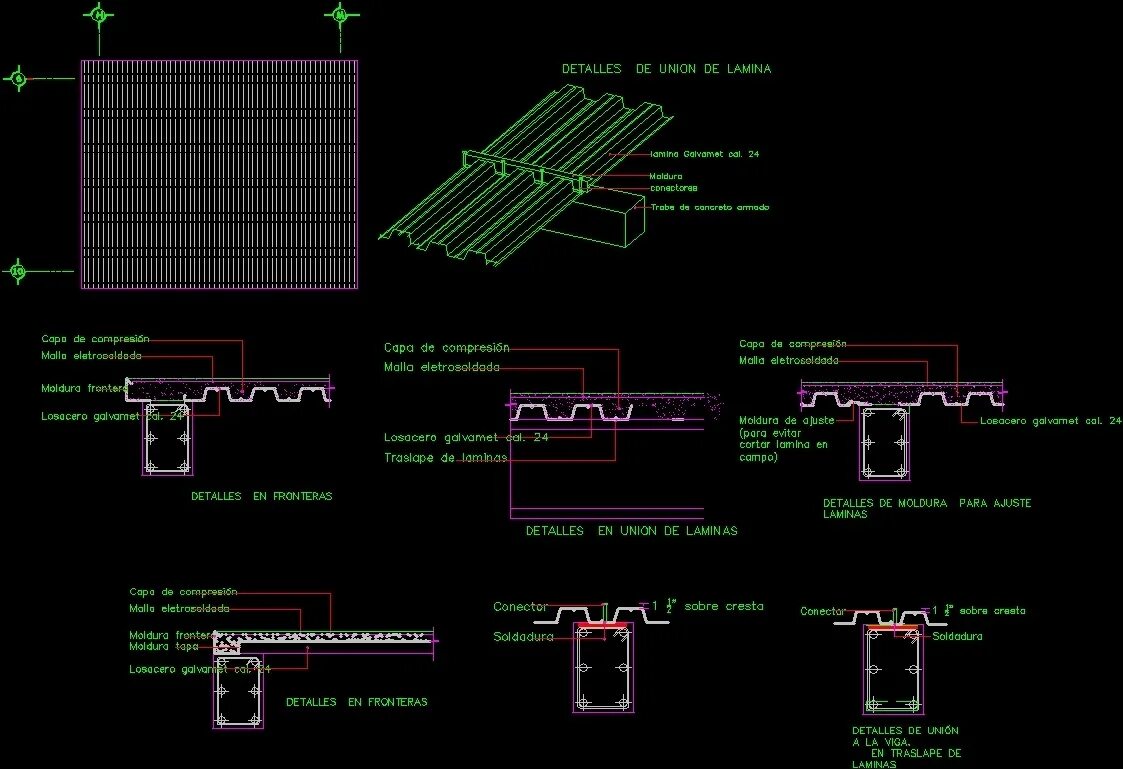The image size is (1123, 769).
Task: Click "Losacero galvamet cal. 24" beside moldura de ajuste detail
Action: coord(1051,421)
